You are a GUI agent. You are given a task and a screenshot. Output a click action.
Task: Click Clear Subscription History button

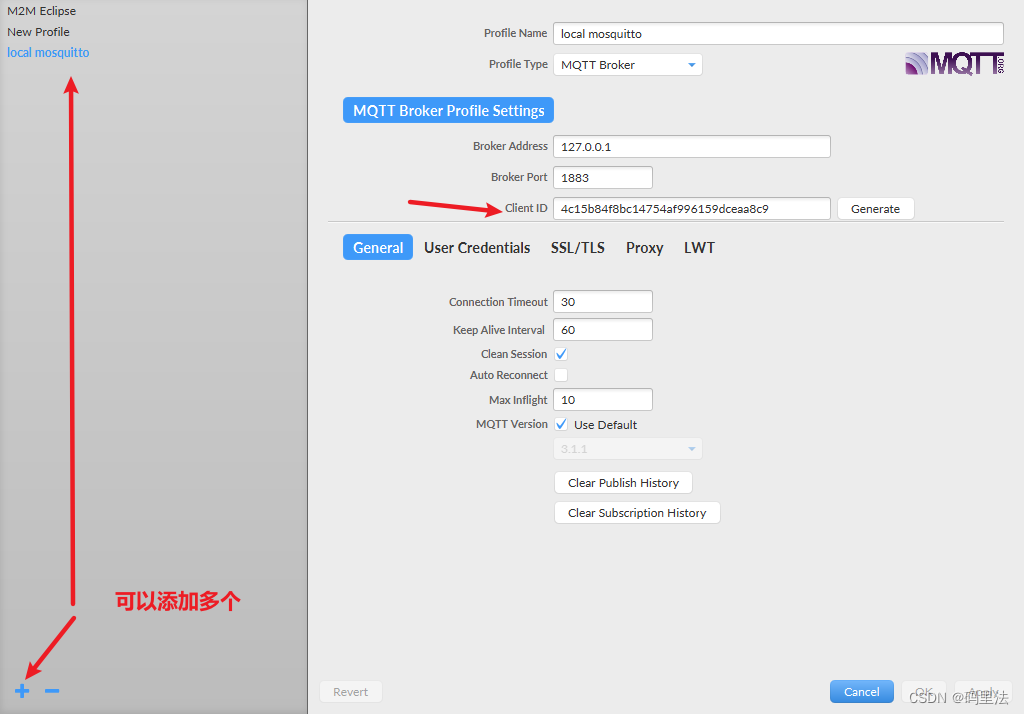pos(637,513)
